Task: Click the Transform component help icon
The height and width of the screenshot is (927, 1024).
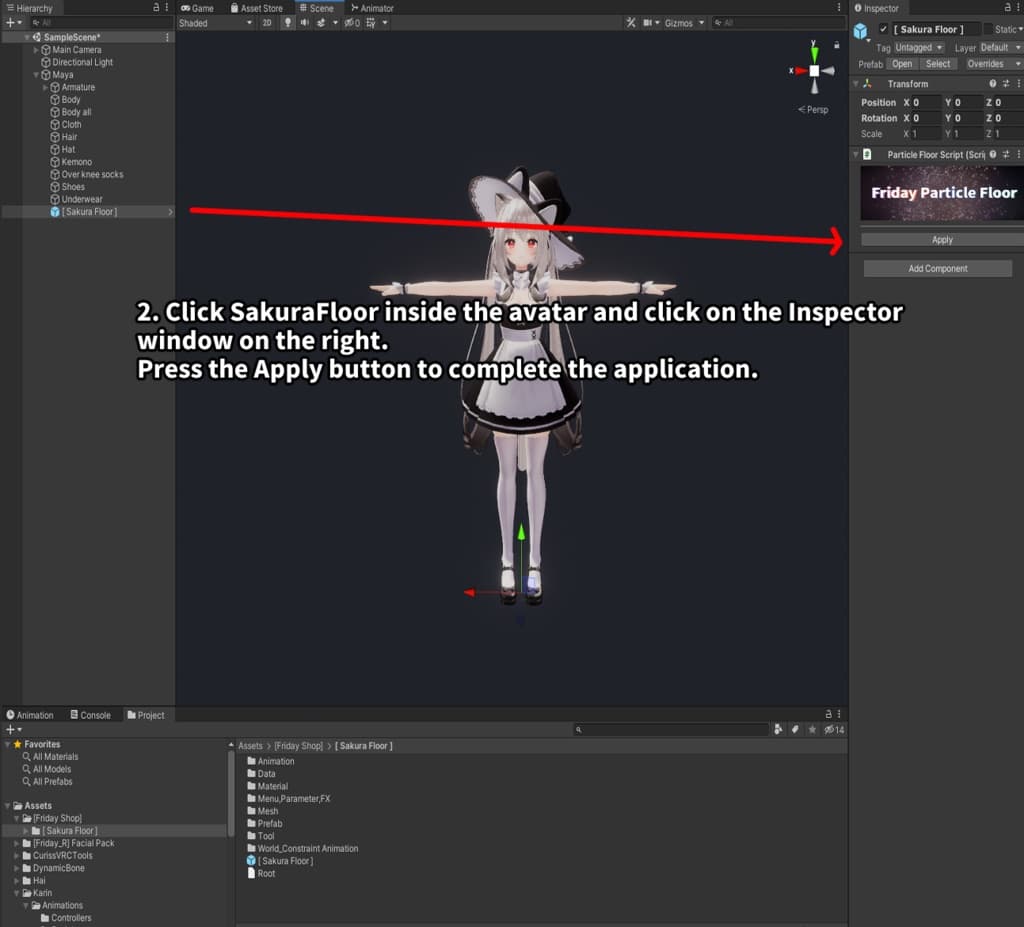Action: coord(993,84)
